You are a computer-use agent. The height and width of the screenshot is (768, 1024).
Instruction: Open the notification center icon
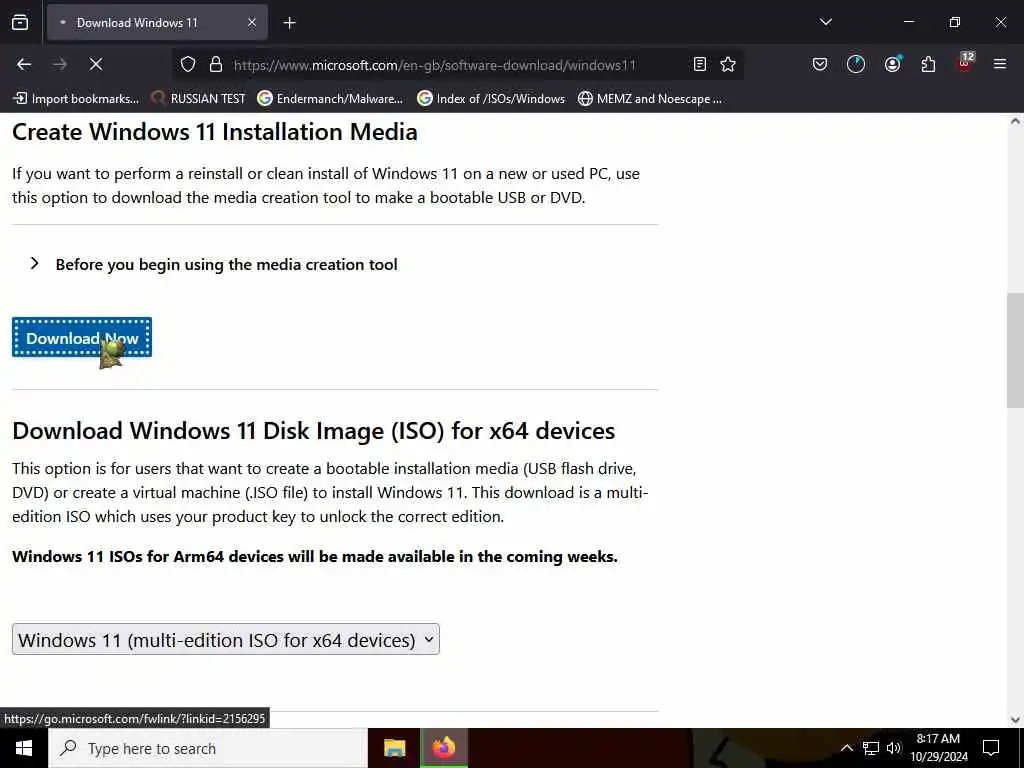(991, 748)
